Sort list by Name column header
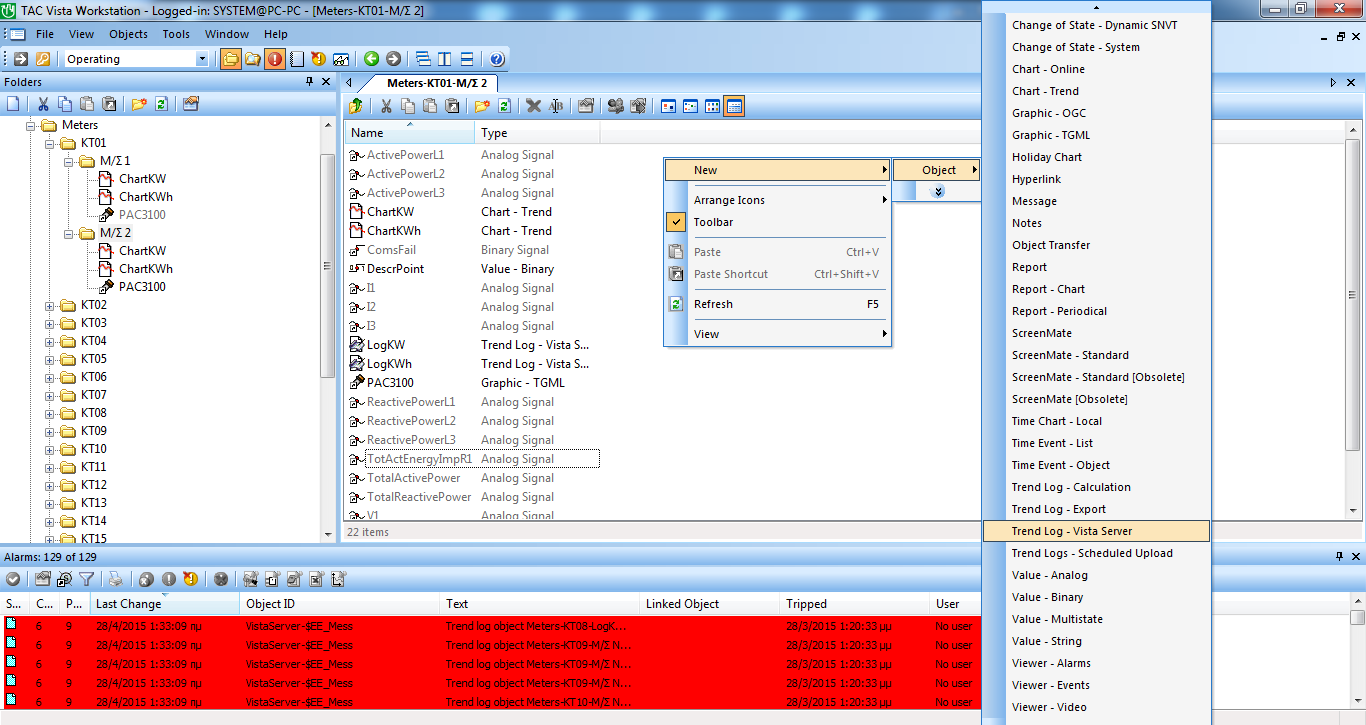The image size is (1366, 725). tap(410, 133)
